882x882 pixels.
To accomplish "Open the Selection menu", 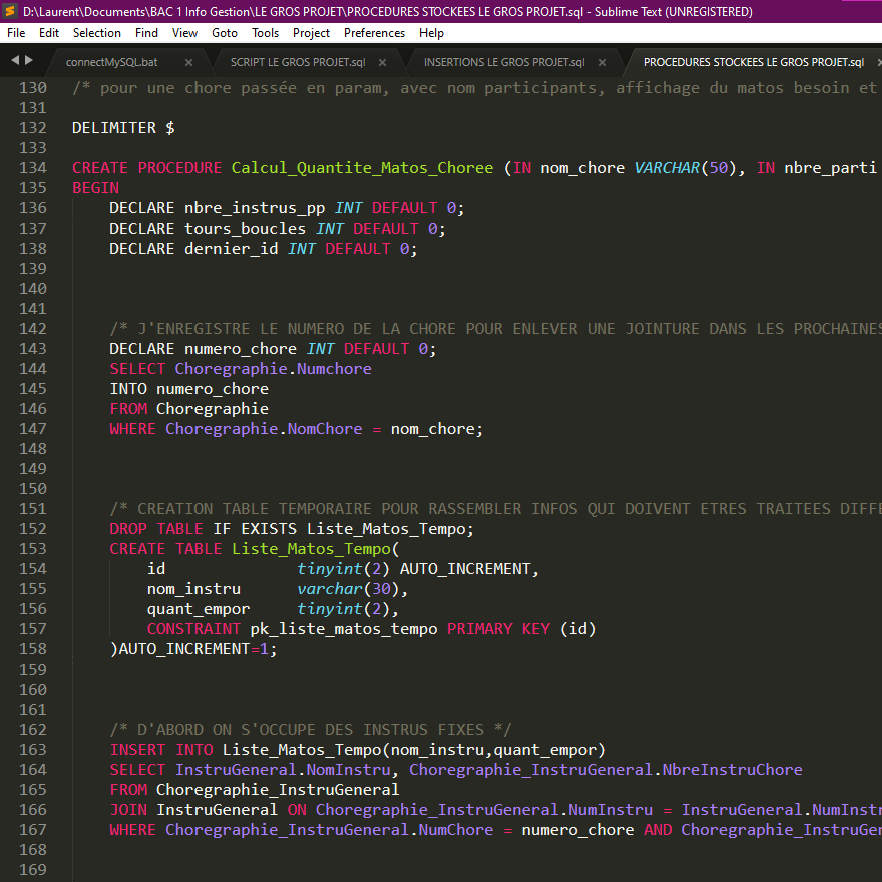I will click(97, 33).
